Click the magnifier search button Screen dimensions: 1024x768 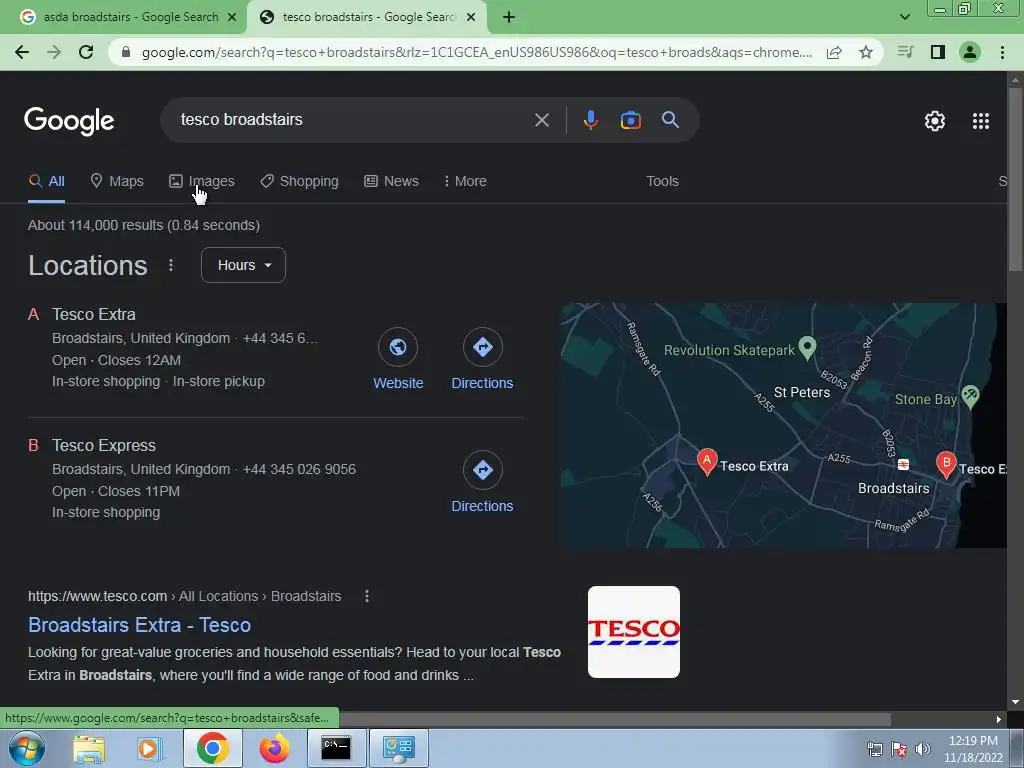point(670,120)
